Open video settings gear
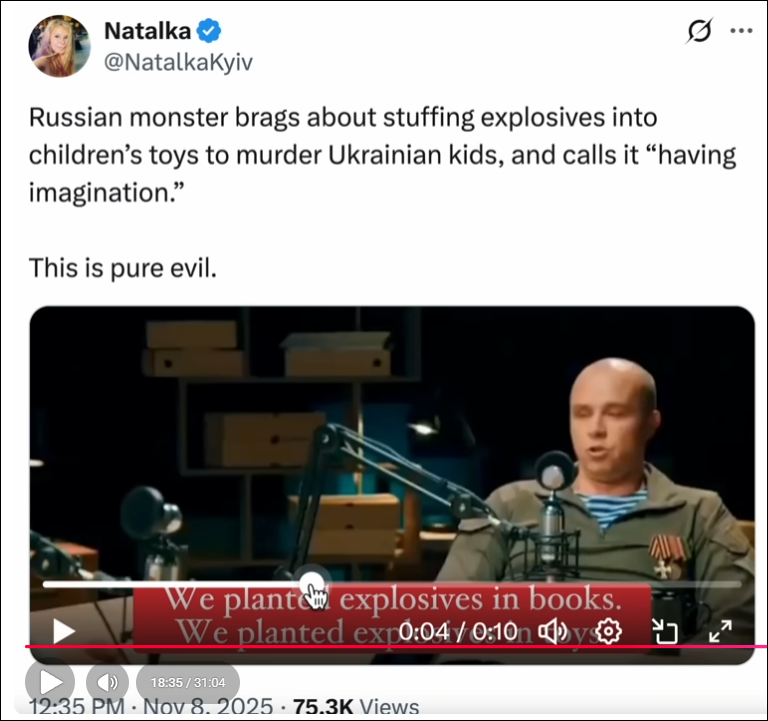 coord(608,631)
